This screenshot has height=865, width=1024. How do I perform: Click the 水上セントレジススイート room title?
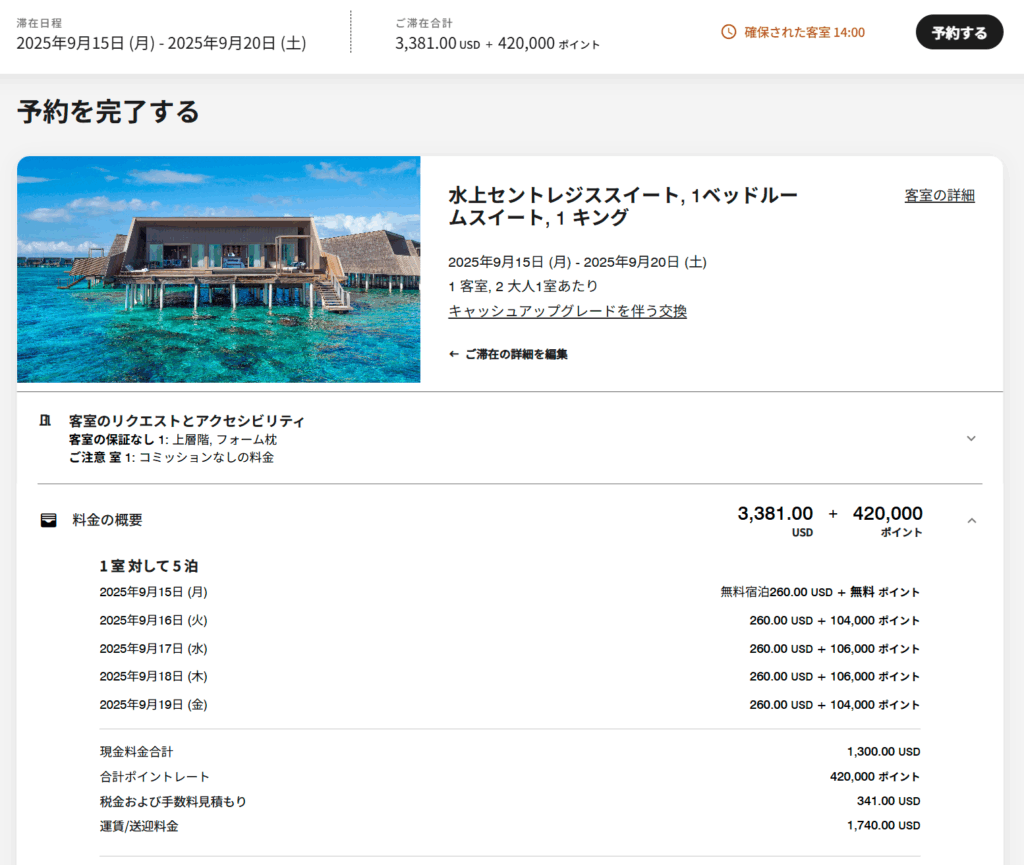tap(622, 206)
